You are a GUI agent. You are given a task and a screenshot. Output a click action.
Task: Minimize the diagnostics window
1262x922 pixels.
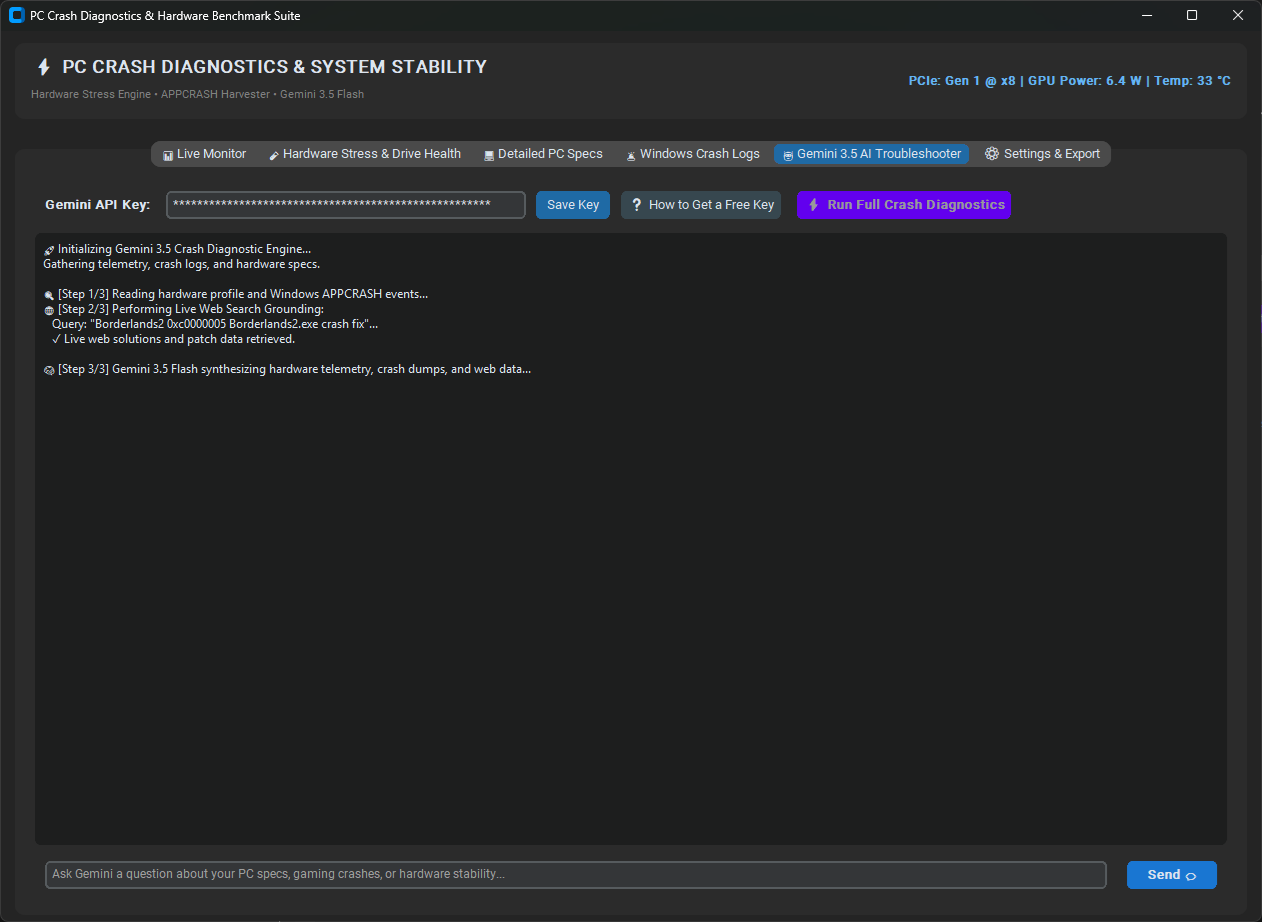pyautogui.click(x=1146, y=16)
